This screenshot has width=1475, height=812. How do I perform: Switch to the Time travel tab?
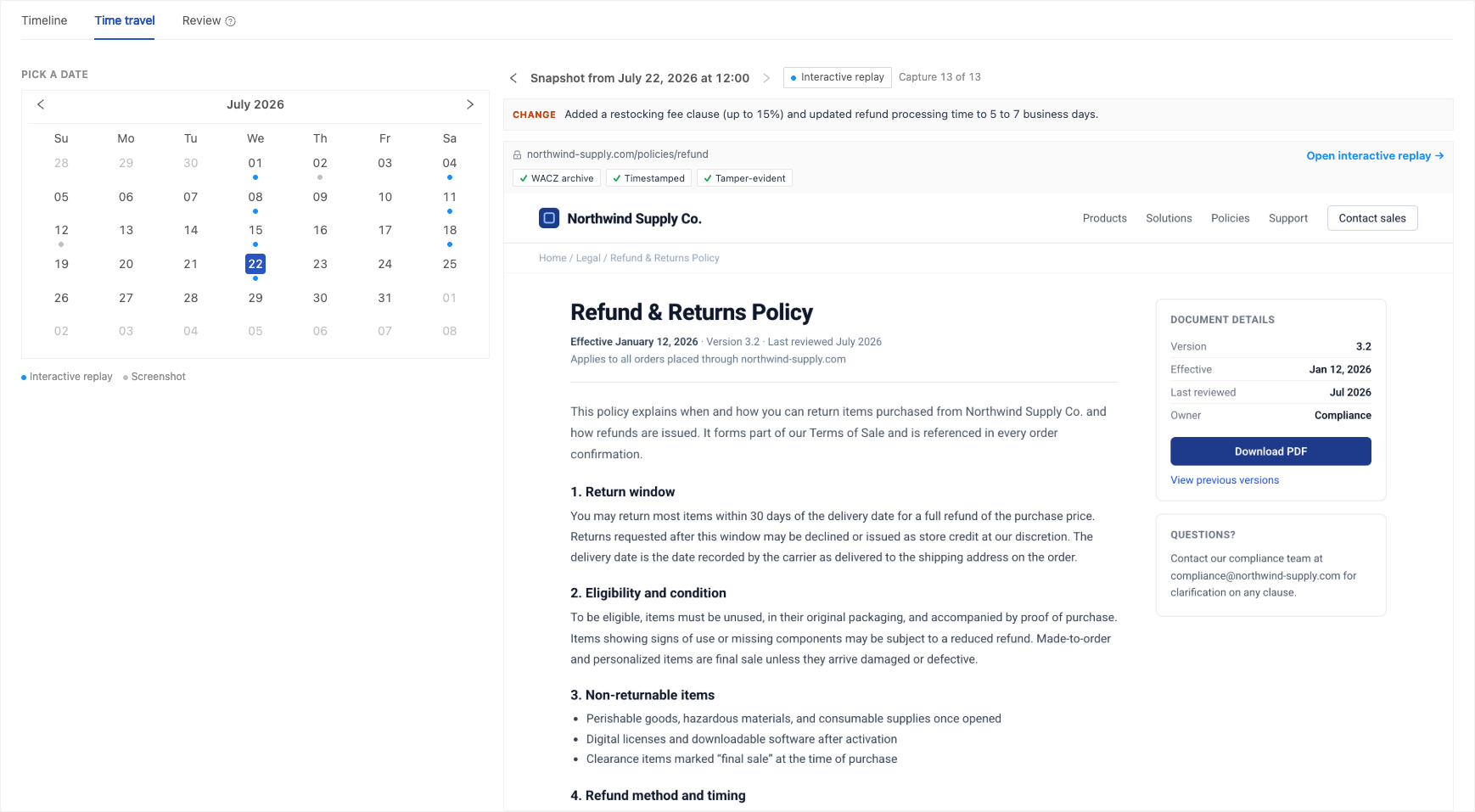[125, 20]
